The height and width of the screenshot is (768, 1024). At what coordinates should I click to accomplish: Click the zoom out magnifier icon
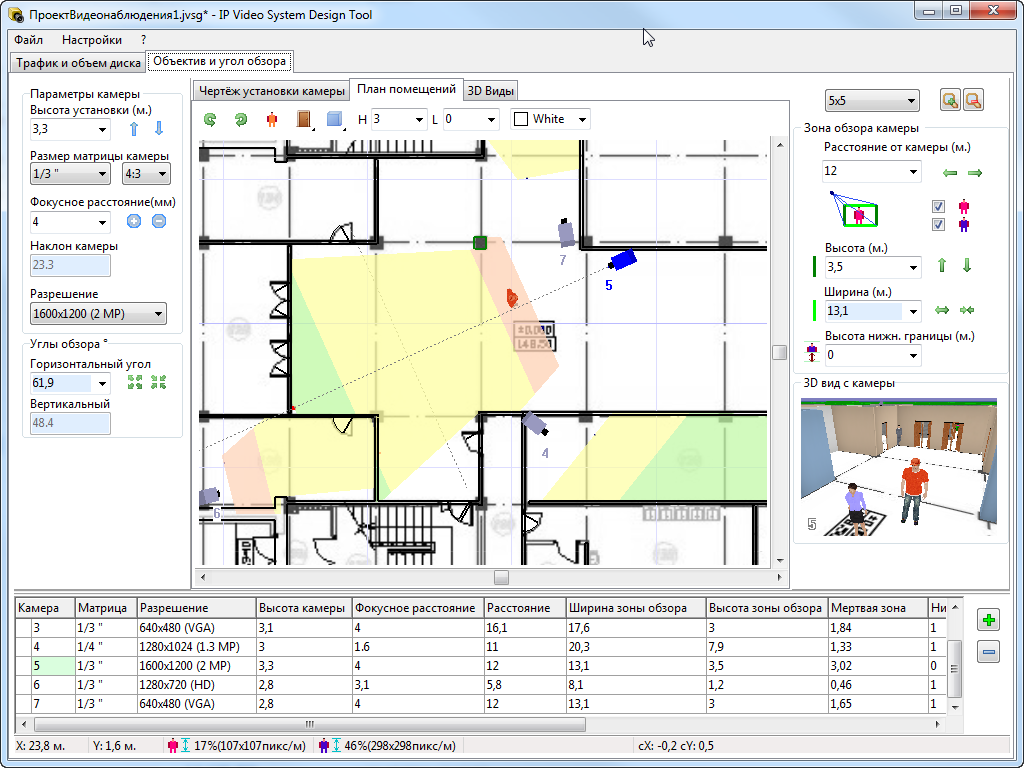click(x=973, y=100)
